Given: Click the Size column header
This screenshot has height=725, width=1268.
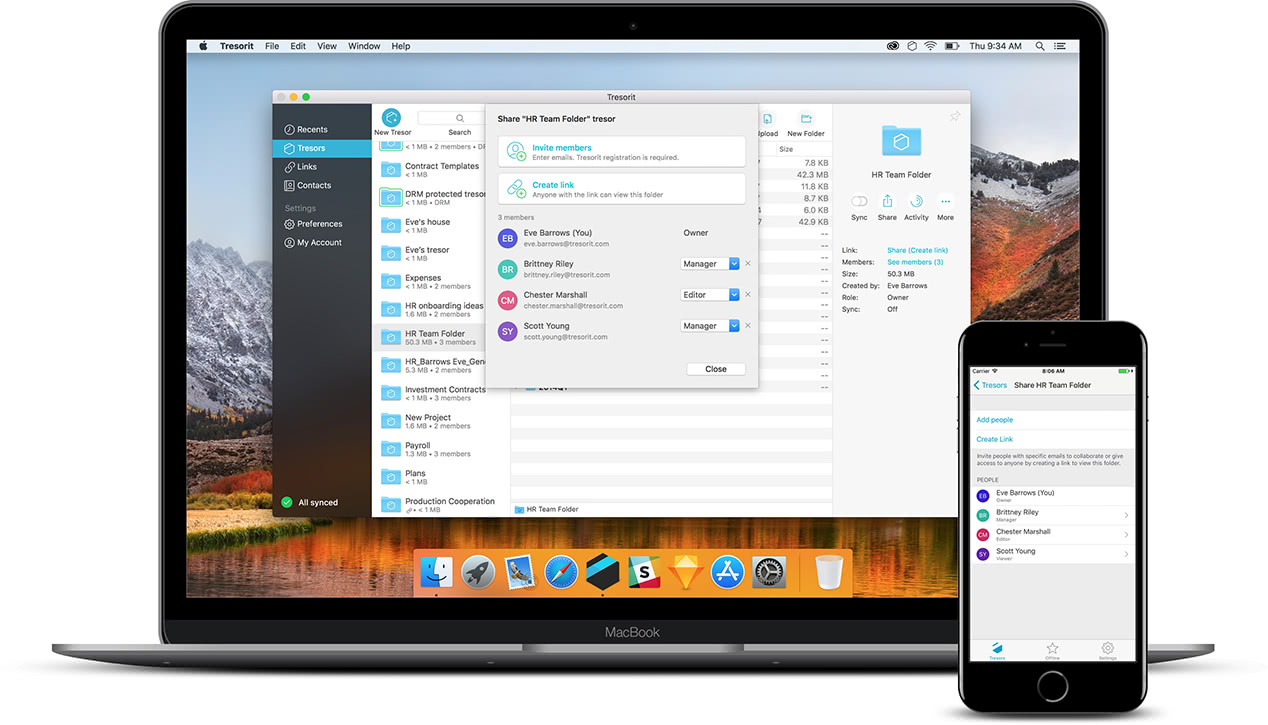Looking at the screenshot, I should coord(786,149).
